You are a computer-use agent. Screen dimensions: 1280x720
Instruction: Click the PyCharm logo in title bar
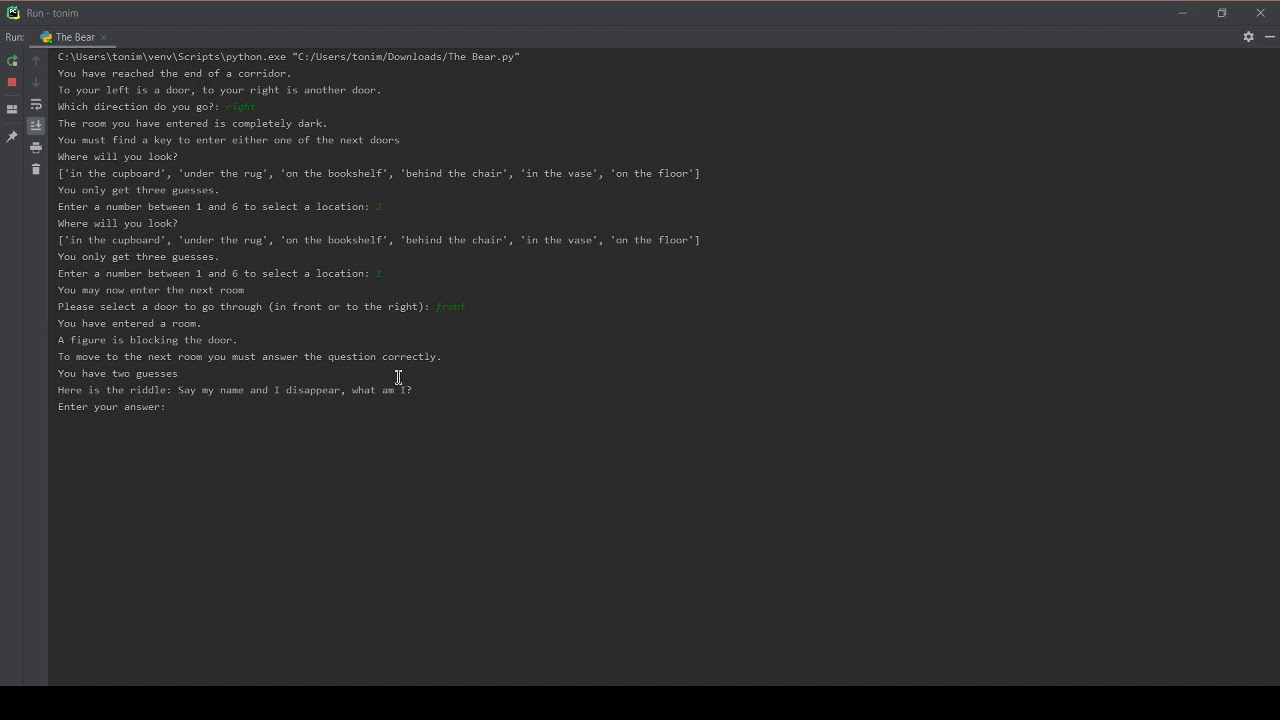(13, 13)
